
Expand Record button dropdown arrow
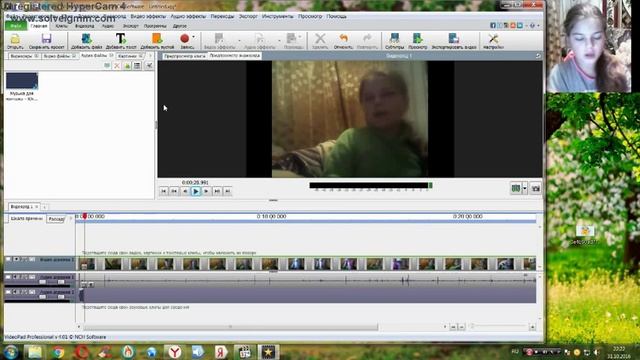[x=193, y=38]
